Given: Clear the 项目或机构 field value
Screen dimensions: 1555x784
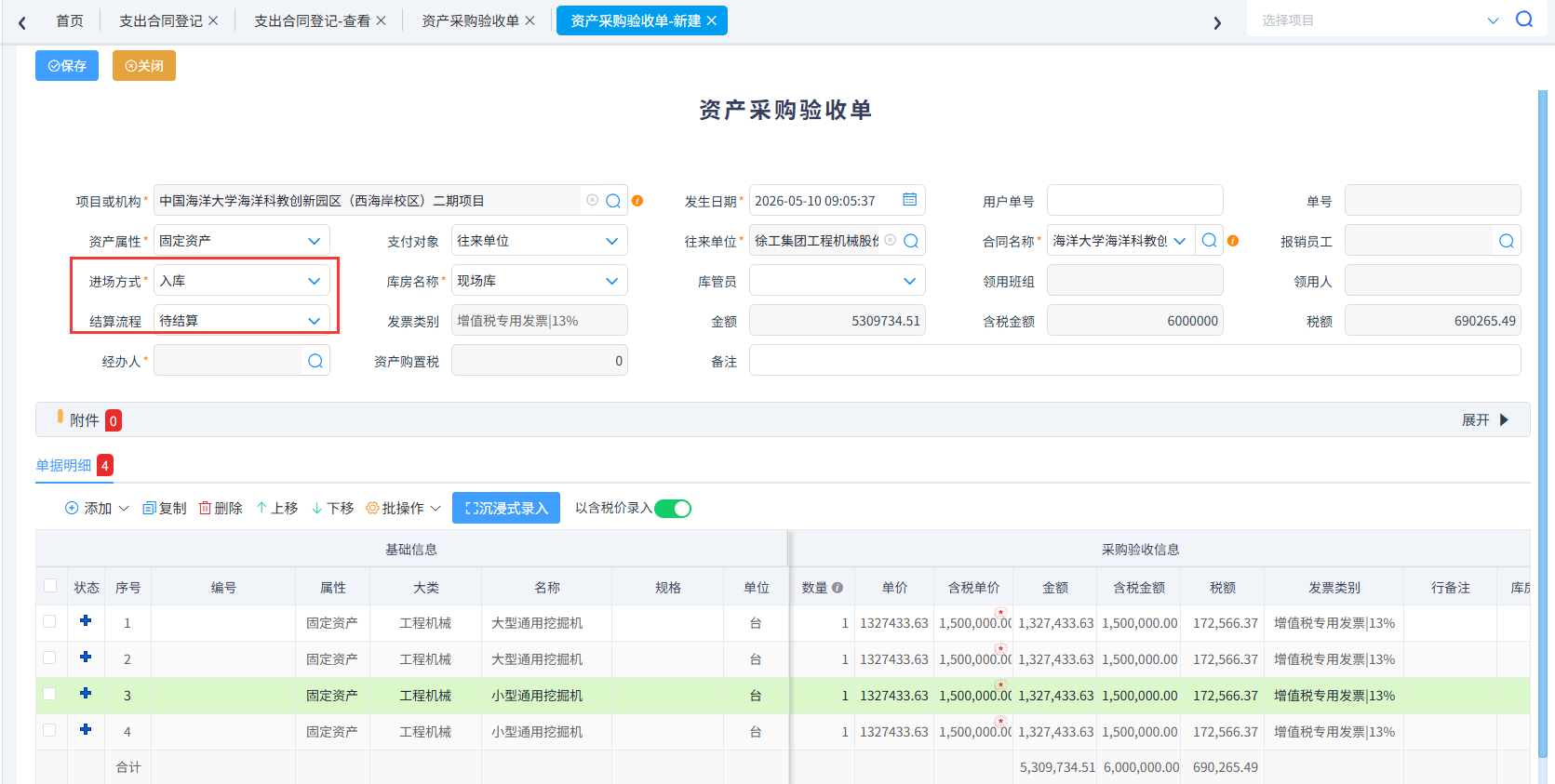Looking at the screenshot, I should 592,200.
